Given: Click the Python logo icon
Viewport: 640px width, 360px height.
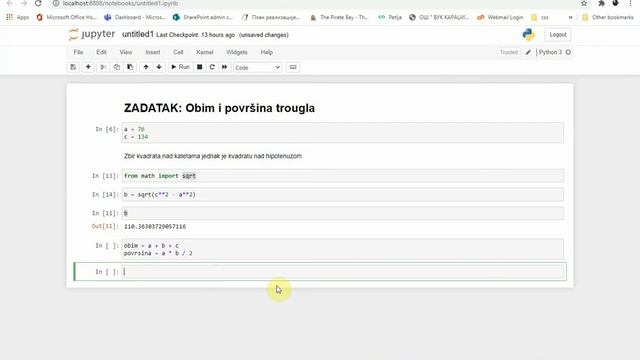Looking at the screenshot, I should (529, 35).
